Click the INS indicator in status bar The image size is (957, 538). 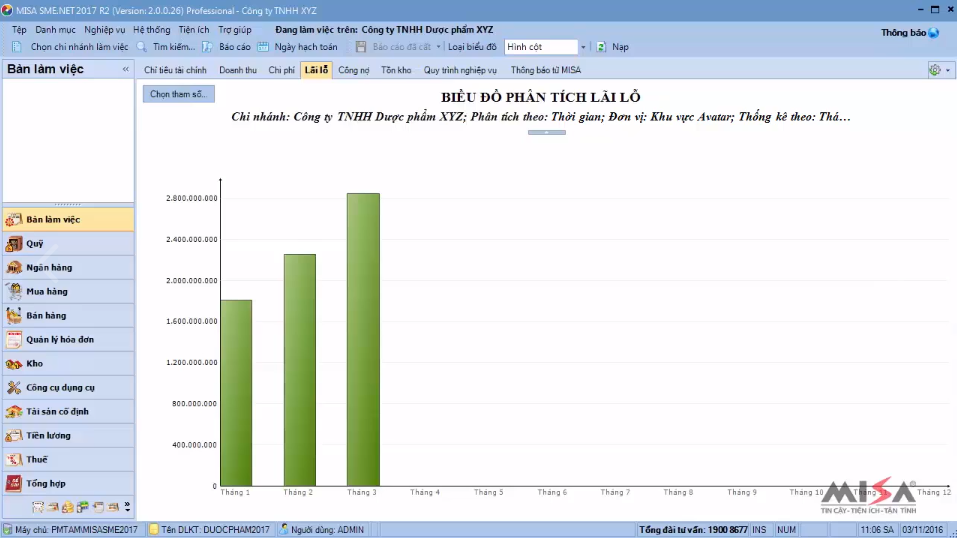(x=759, y=530)
